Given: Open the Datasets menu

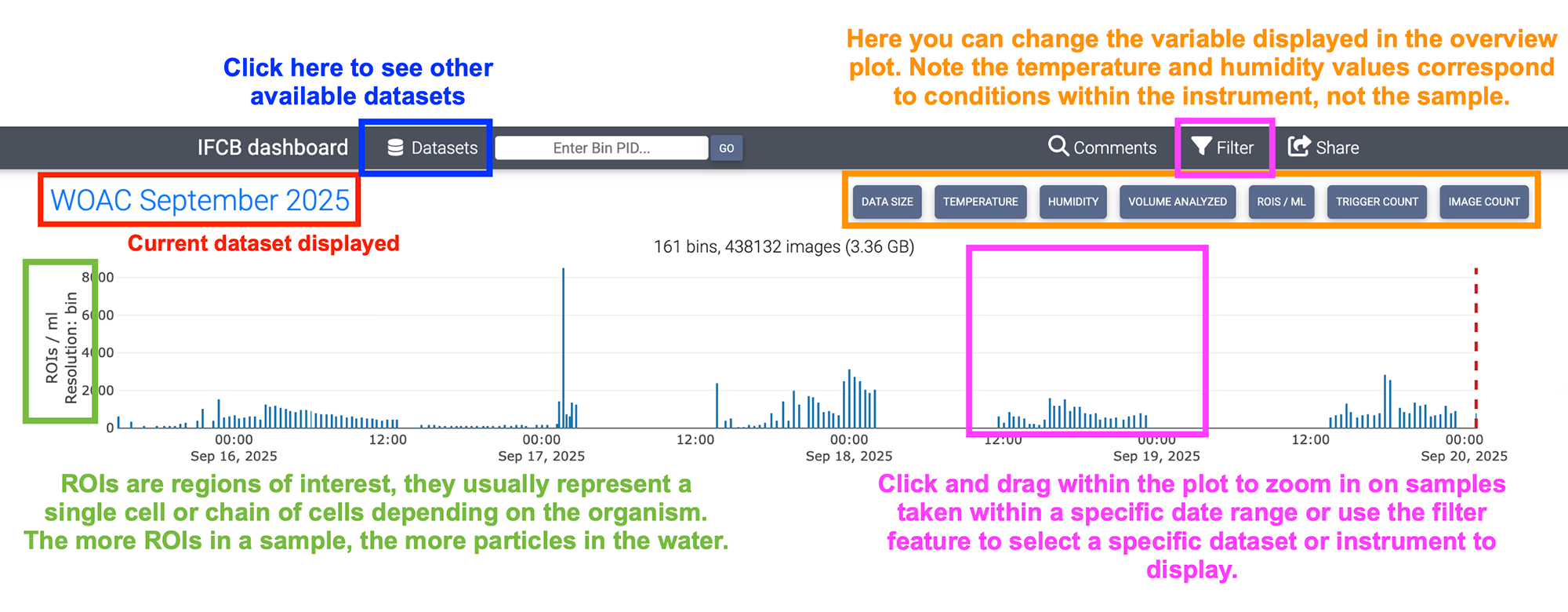Looking at the screenshot, I should pyautogui.click(x=433, y=148).
